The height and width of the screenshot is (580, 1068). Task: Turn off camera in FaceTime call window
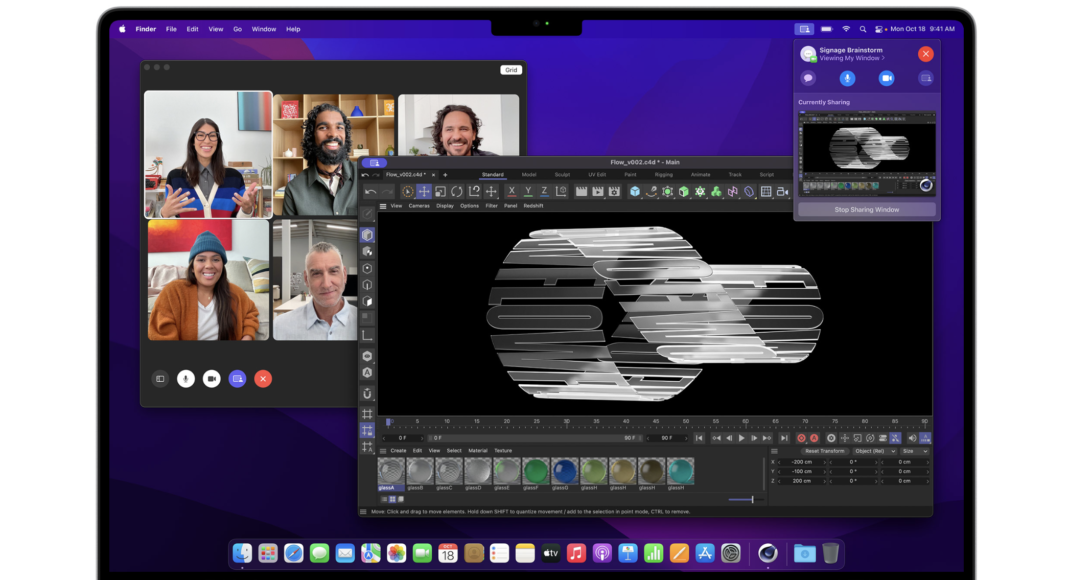tap(211, 378)
